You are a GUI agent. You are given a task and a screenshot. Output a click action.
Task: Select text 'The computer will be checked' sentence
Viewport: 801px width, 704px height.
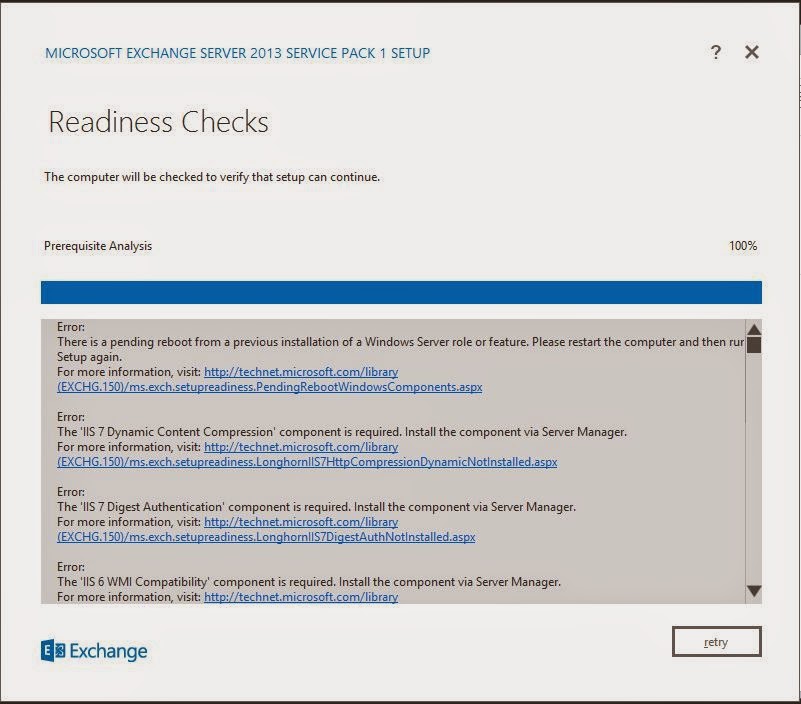pyautogui.click(x=212, y=177)
